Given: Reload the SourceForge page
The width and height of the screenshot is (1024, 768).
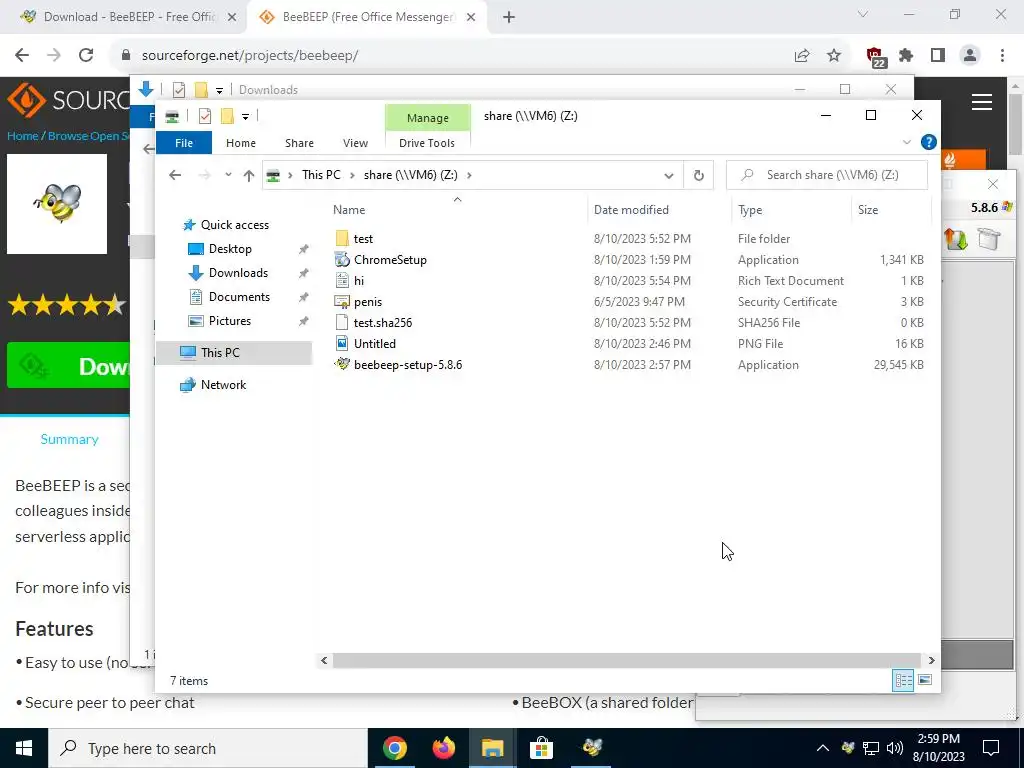Looking at the screenshot, I should (86, 56).
